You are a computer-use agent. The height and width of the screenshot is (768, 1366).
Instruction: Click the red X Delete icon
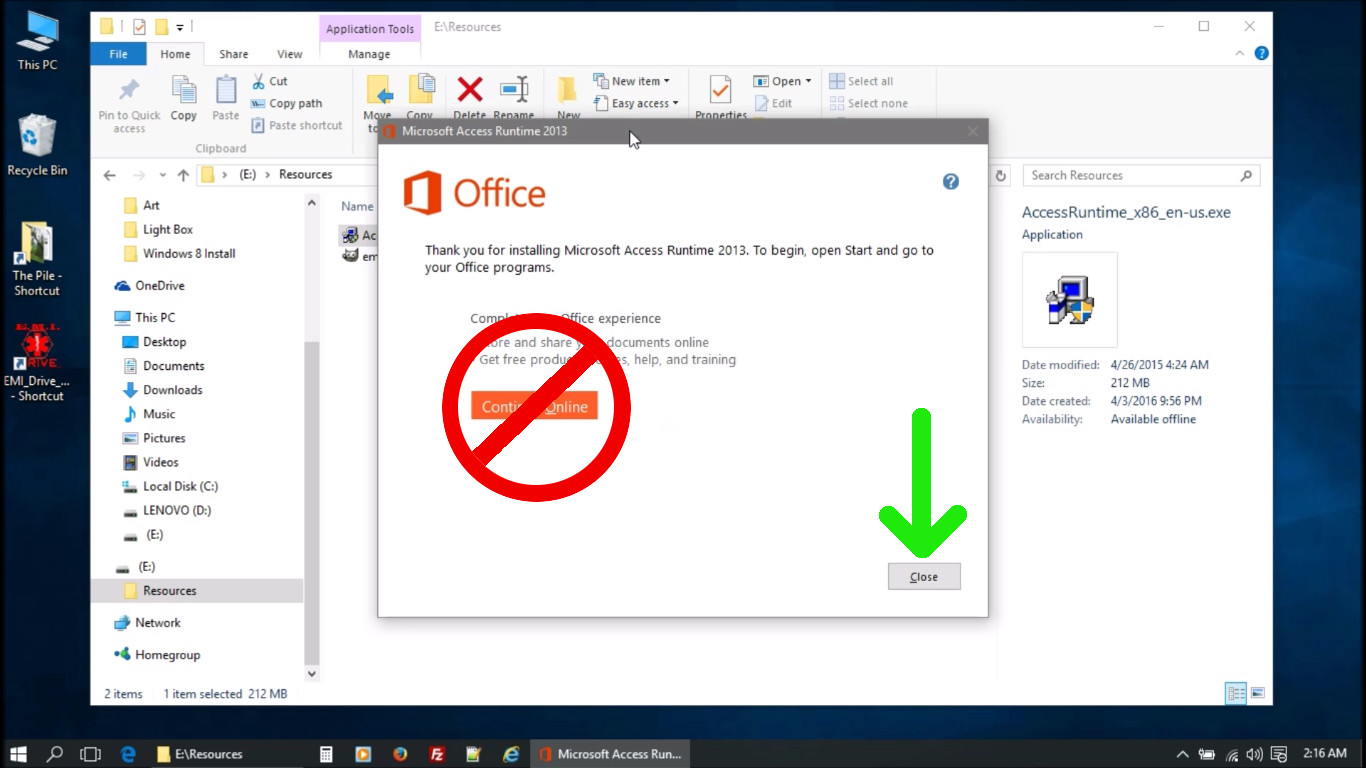(x=470, y=90)
